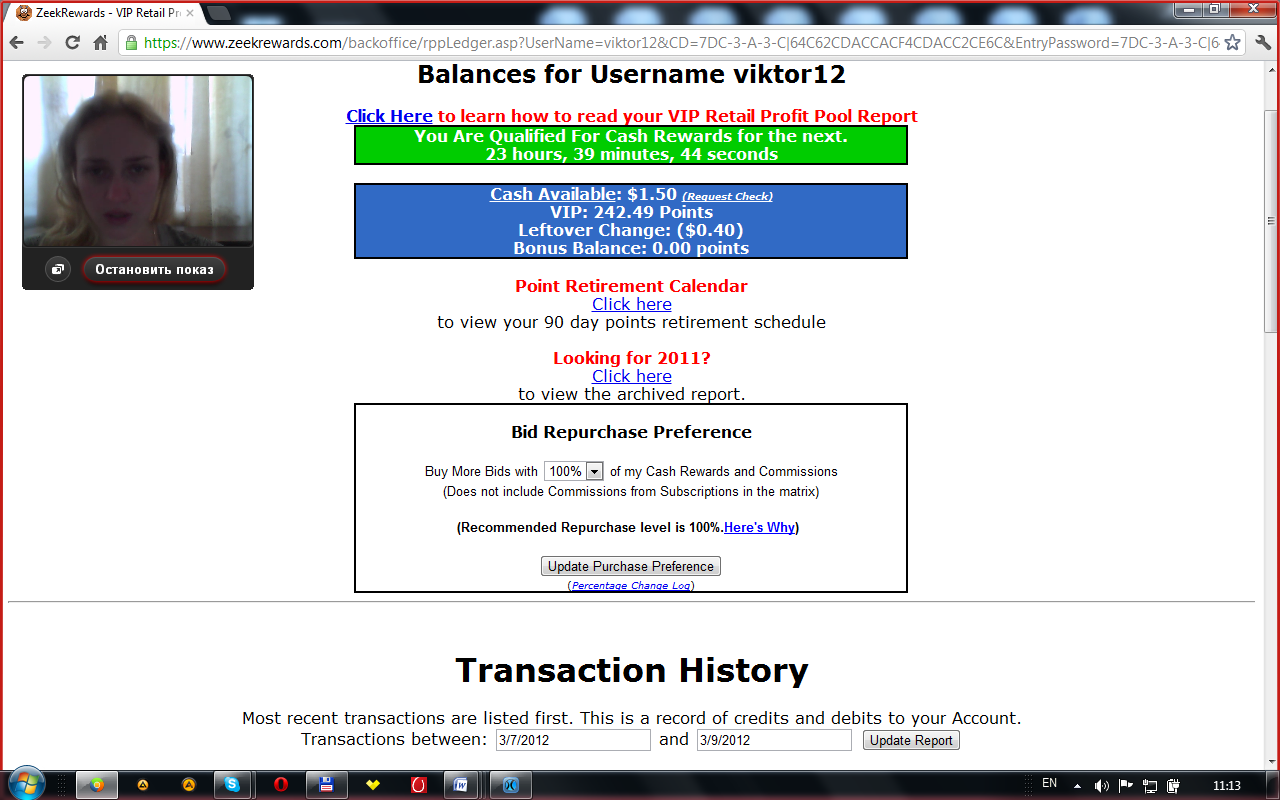
Task: Open the Word document taskbar icon
Action: 462,785
